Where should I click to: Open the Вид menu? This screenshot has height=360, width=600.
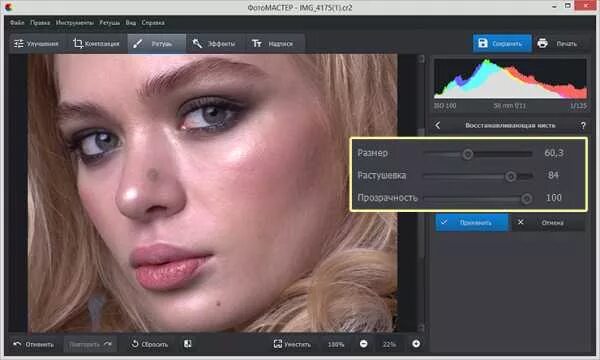click(130, 23)
